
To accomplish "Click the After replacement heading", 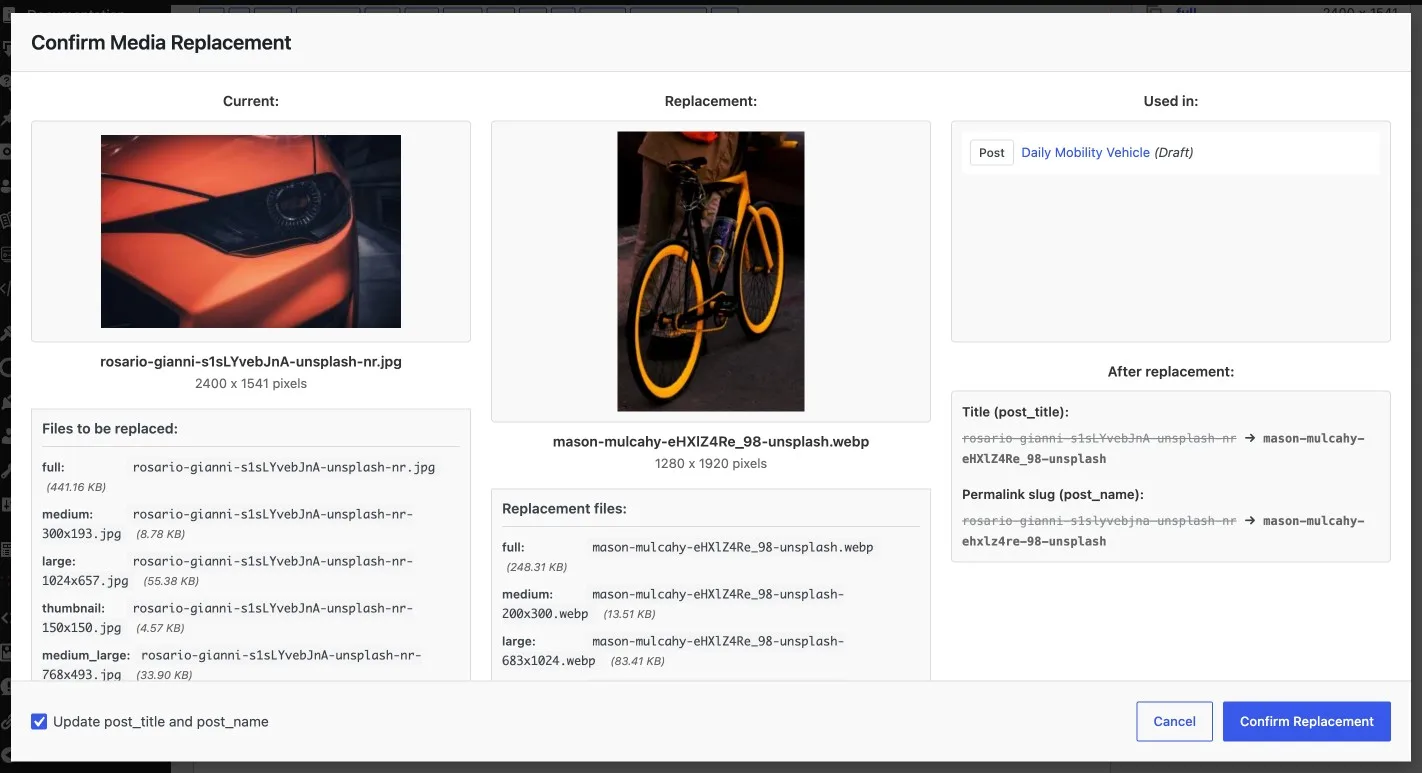I will 1171,371.
